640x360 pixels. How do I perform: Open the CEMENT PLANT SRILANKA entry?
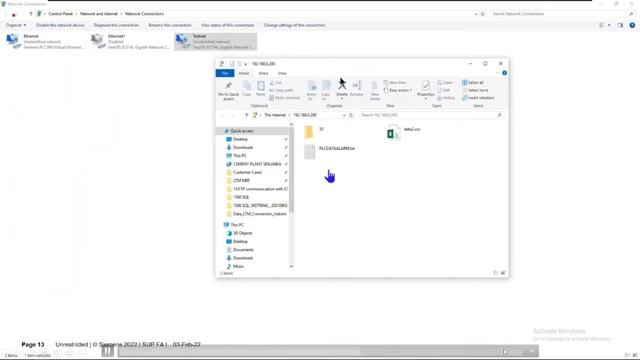click(x=257, y=164)
